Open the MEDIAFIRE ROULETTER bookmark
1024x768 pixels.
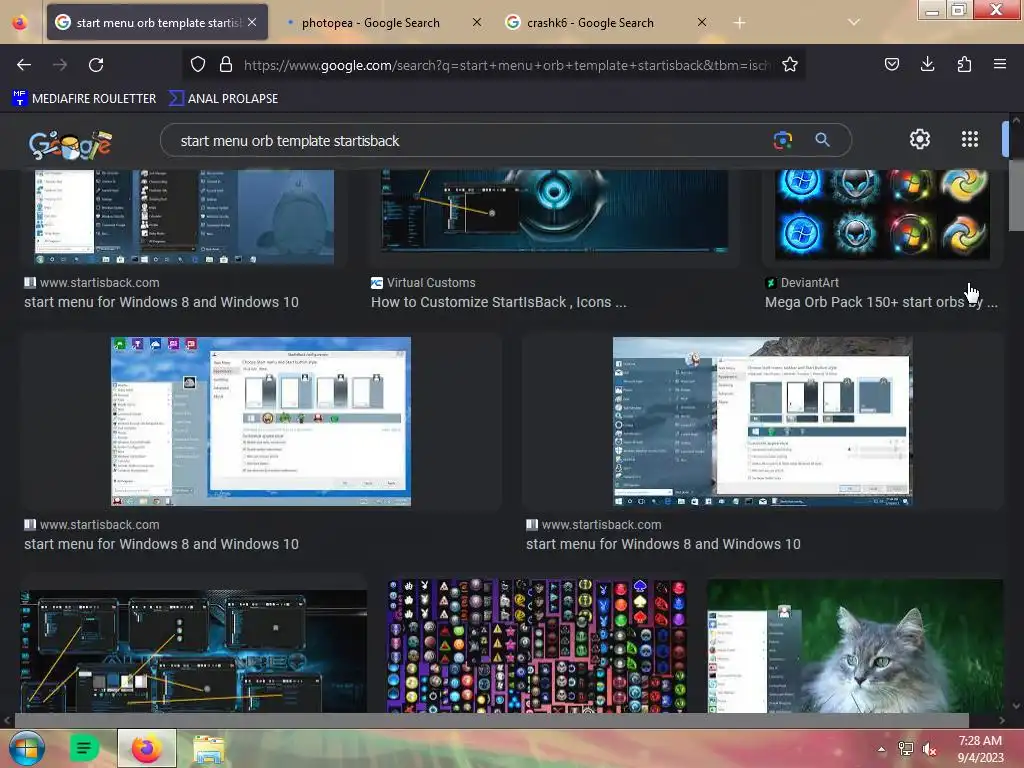click(x=84, y=99)
